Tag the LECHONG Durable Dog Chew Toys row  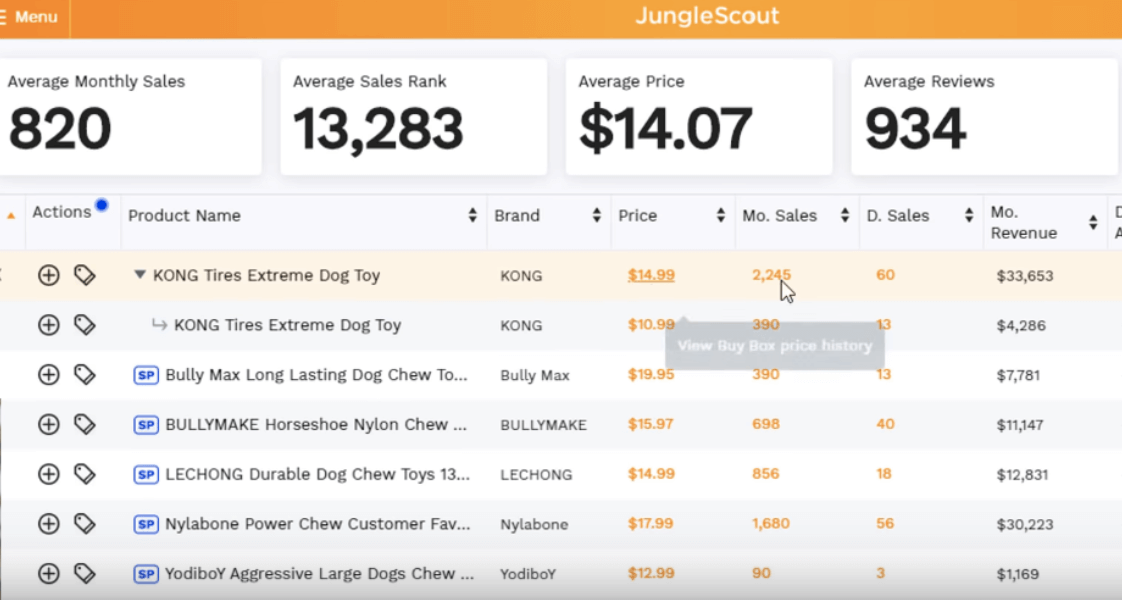pos(84,474)
